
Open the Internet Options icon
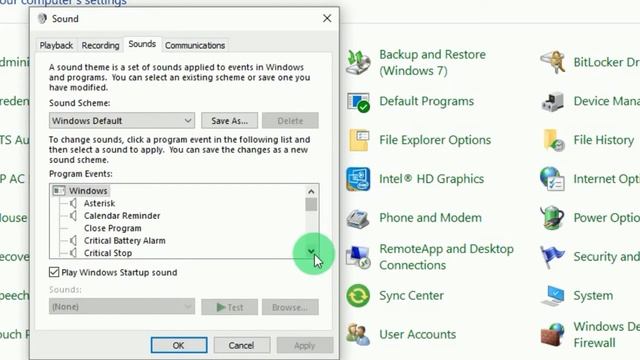pos(553,179)
